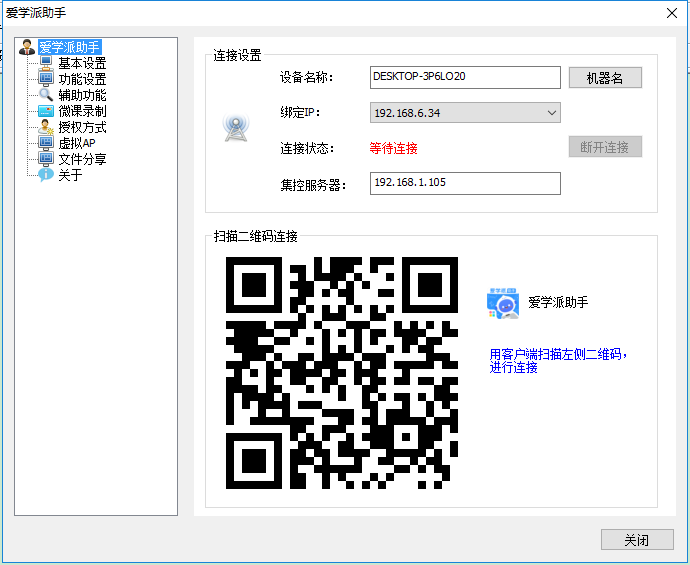Screen dimensions: 690x565
Task: Click the 扫描二维码连接 group title
Action: click(x=255, y=236)
